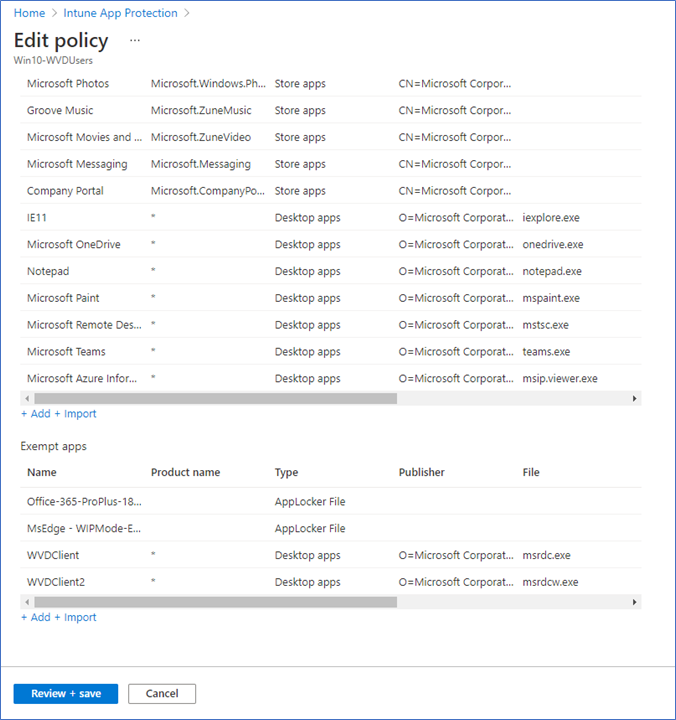
Task: Select Microsoft Remote Des... row
Action: coord(331,325)
